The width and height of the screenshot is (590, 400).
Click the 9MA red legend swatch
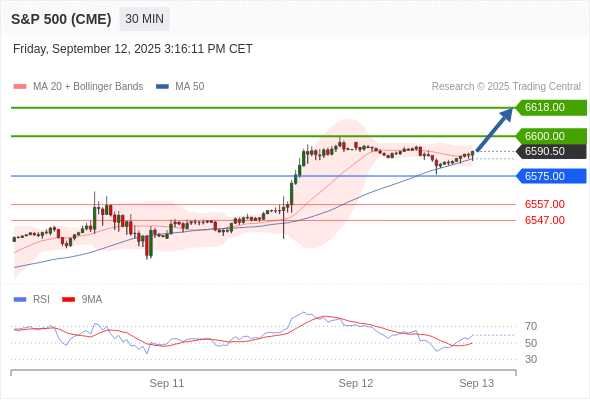[68, 300]
